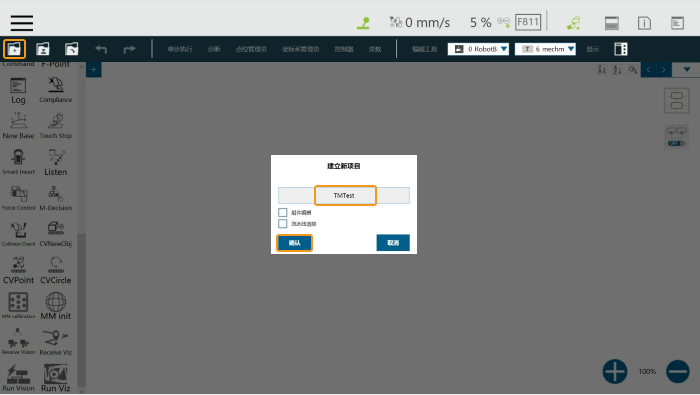Click the log list icon at top right
This screenshot has width=700, height=395.
pyautogui.click(x=677, y=23)
